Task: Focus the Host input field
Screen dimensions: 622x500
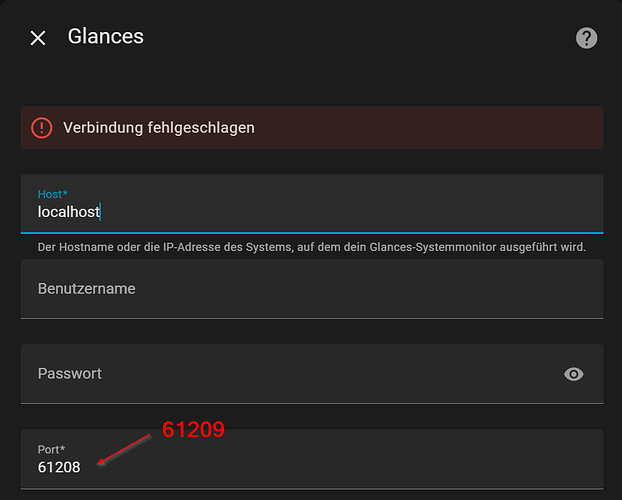Action: (x=300, y=212)
